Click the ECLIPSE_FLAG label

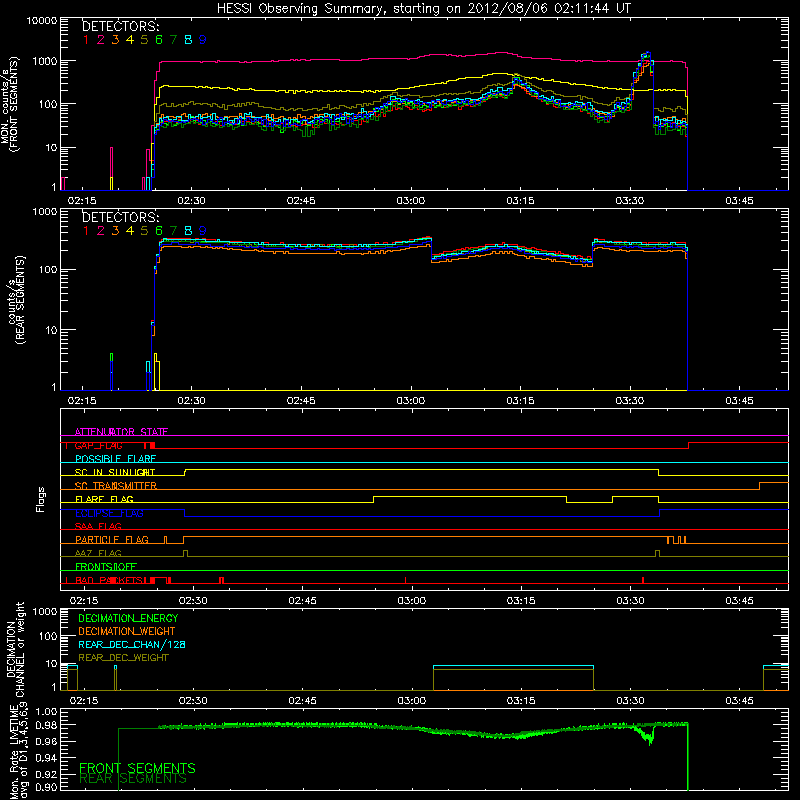pyautogui.click(x=109, y=513)
